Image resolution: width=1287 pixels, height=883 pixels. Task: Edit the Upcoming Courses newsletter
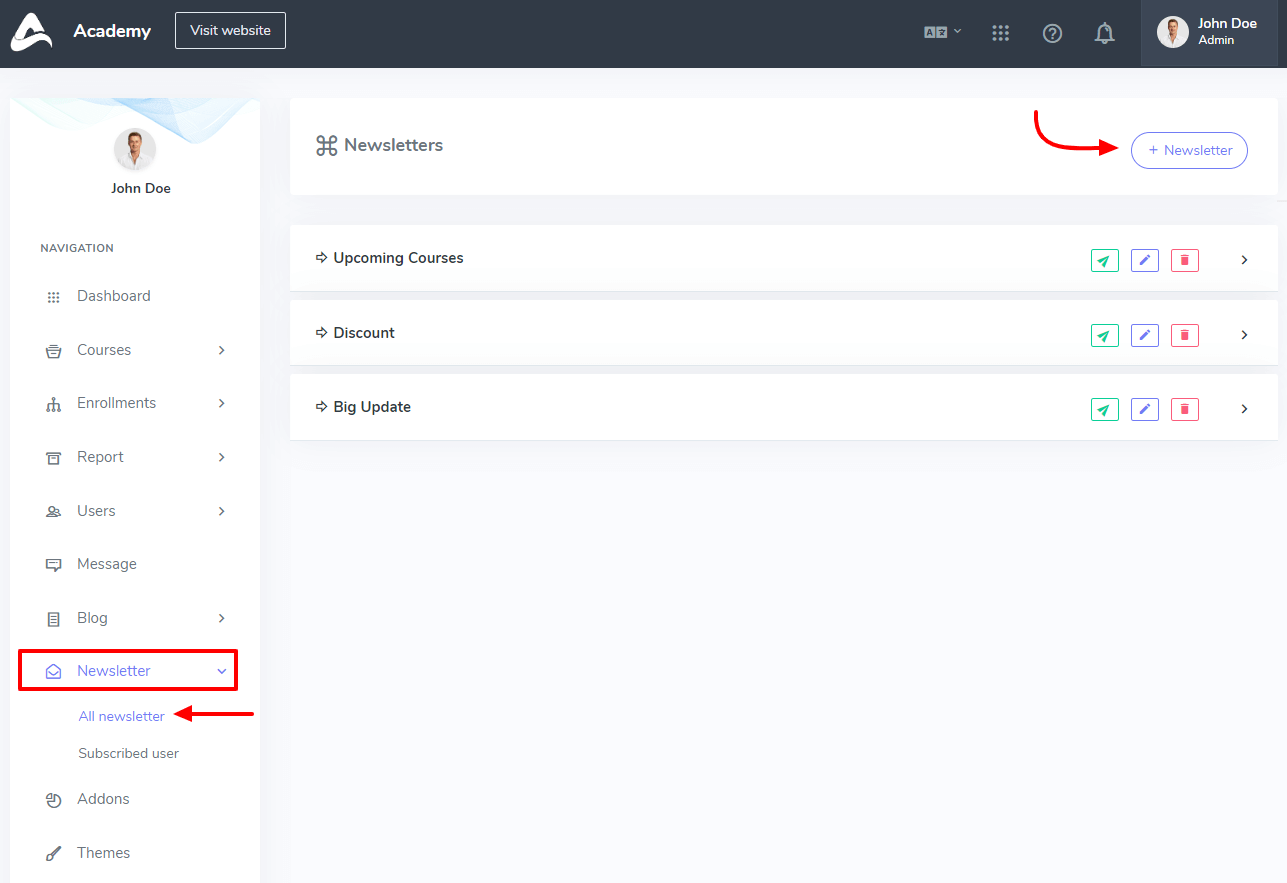[x=1144, y=260]
